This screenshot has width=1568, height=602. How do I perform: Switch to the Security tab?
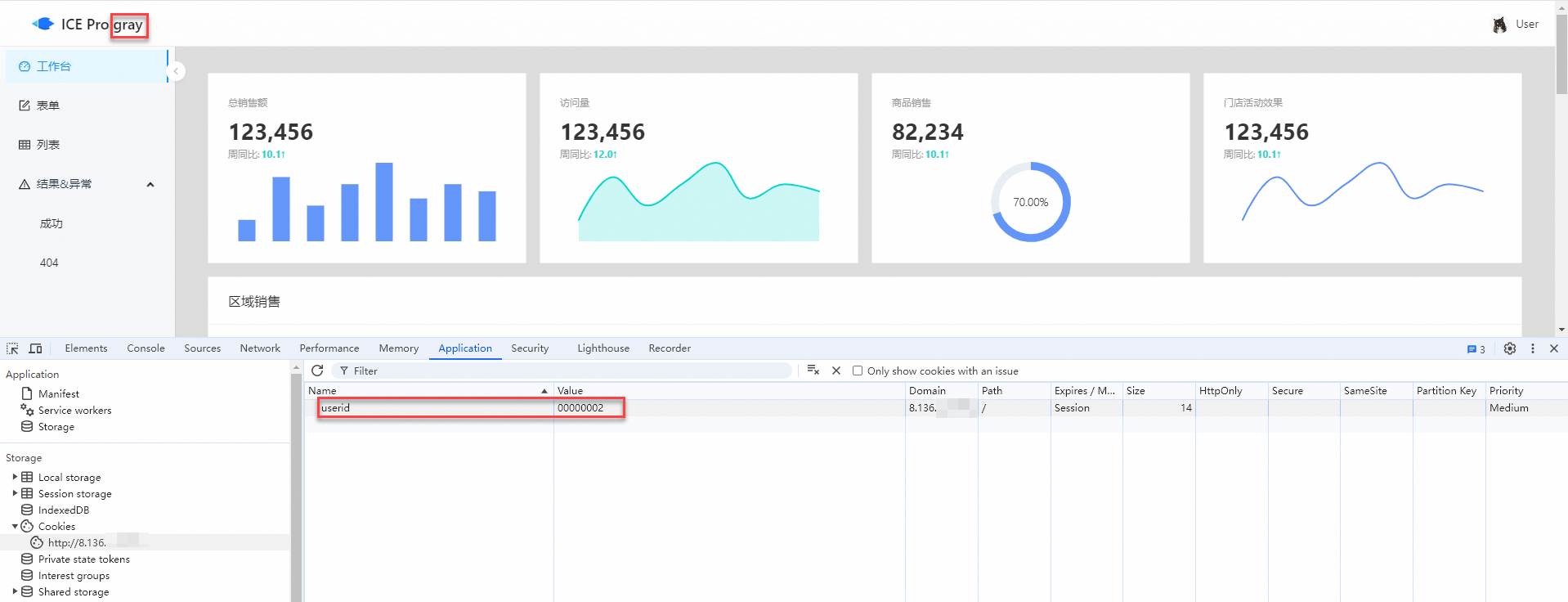pos(530,348)
